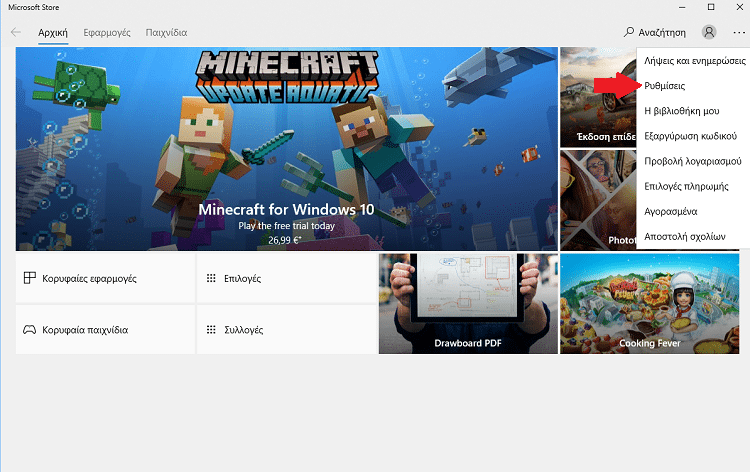Open the Minecraft for Windows 10 banner
Image resolution: width=750 pixels, height=472 pixels.
287,149
